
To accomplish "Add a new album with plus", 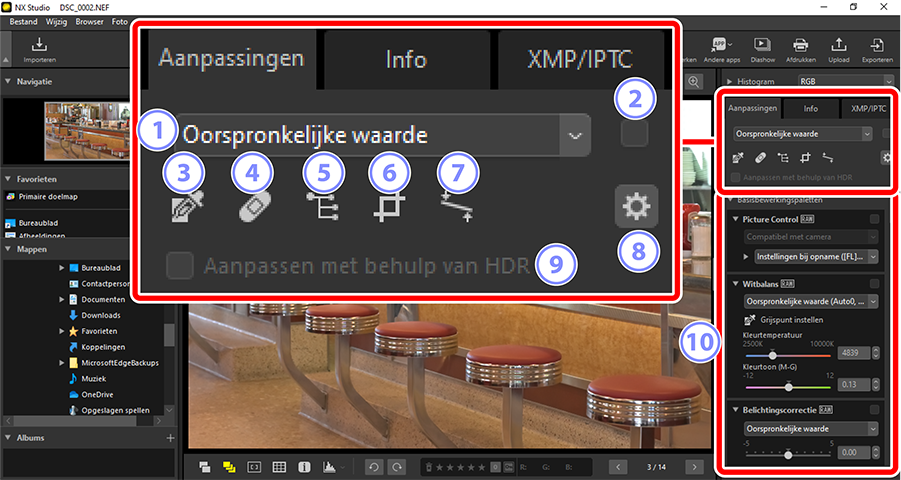I will tap(170, 438).
